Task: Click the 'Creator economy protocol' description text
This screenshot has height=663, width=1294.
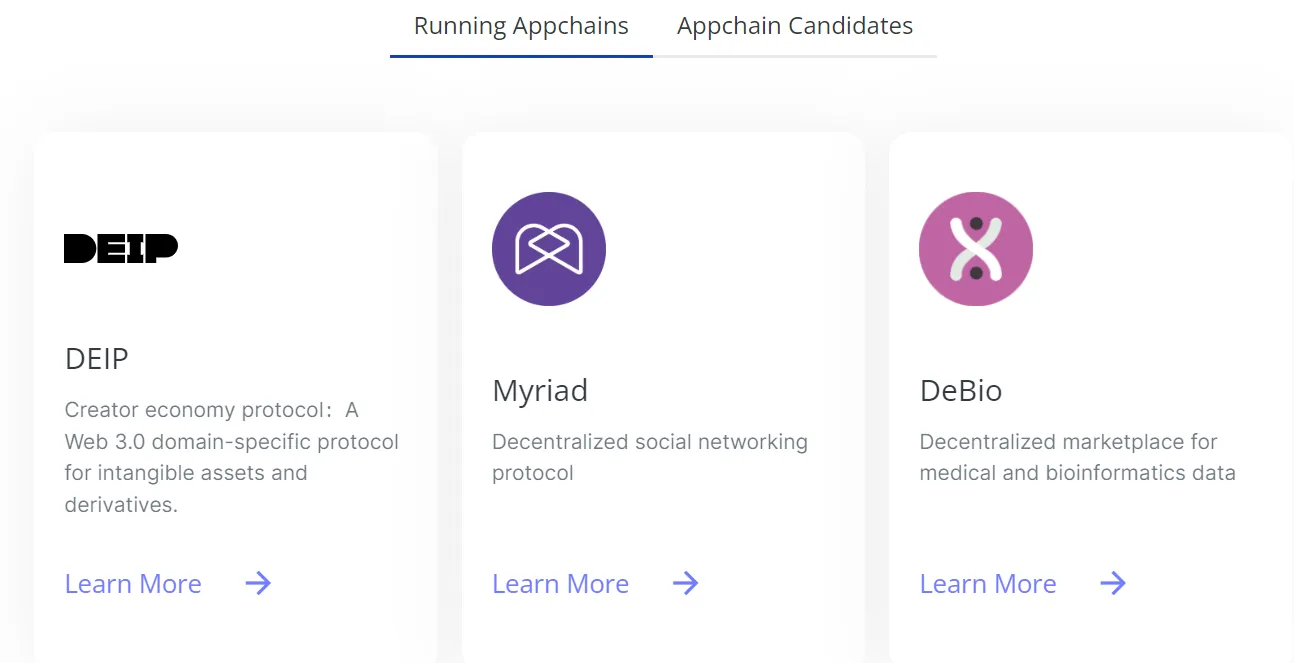Action: (232, 457)
